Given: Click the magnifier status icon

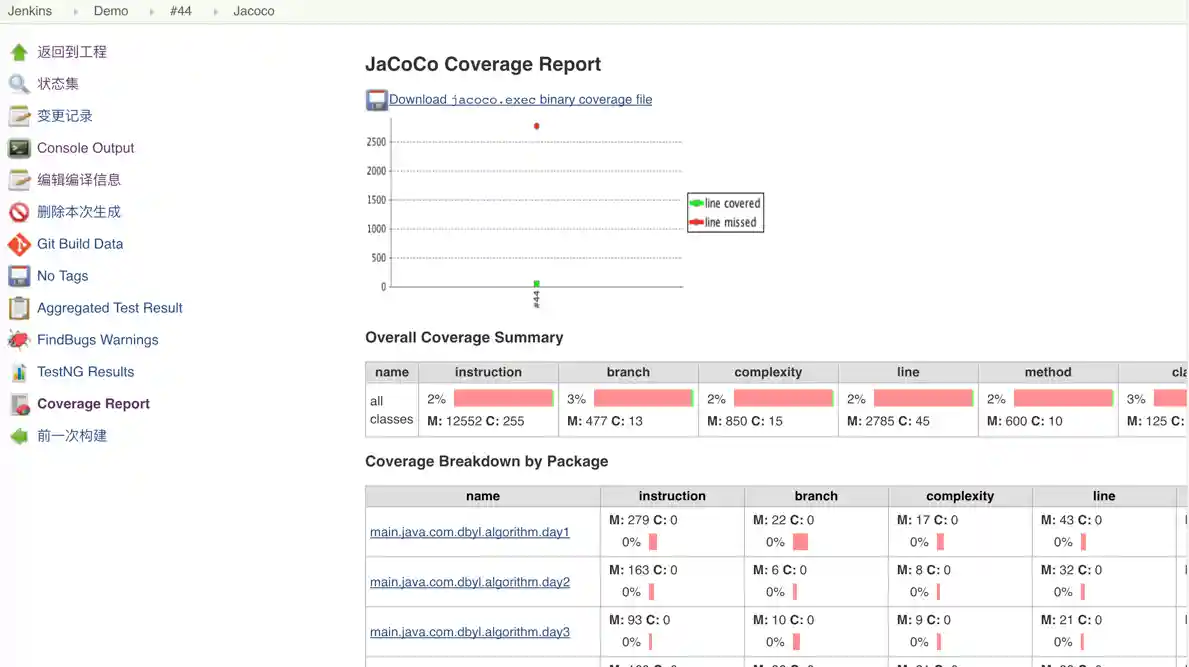Looking at the screenshot, I should [x=19, y=84].
